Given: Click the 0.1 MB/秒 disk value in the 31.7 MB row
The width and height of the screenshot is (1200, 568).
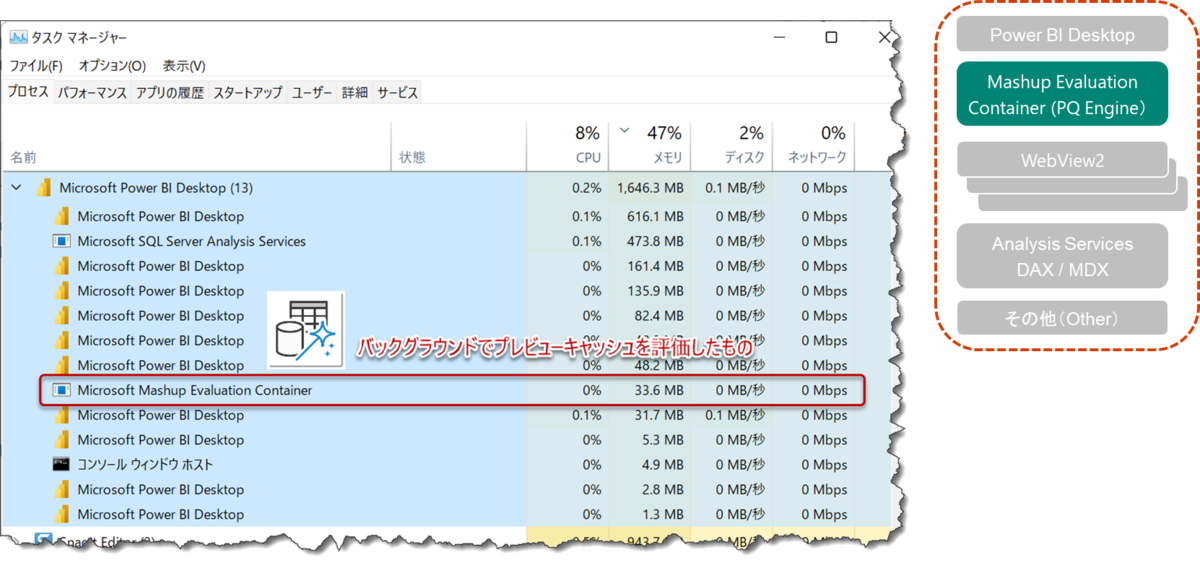Looking at the screenshot, I should [735, 415].
